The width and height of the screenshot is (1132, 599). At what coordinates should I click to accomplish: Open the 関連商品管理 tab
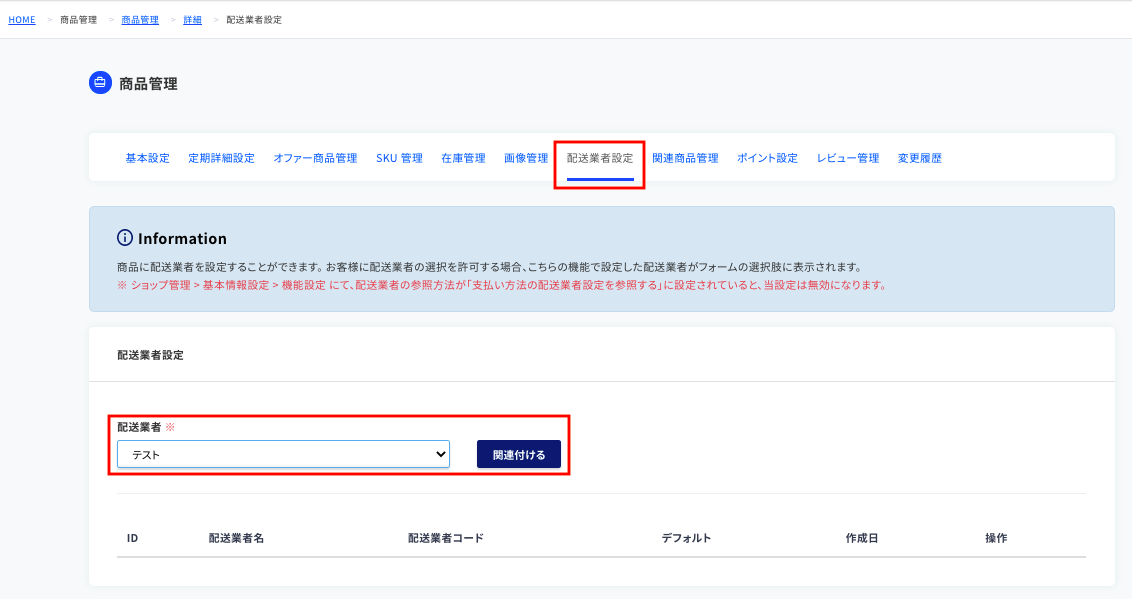tap(685, 158)
